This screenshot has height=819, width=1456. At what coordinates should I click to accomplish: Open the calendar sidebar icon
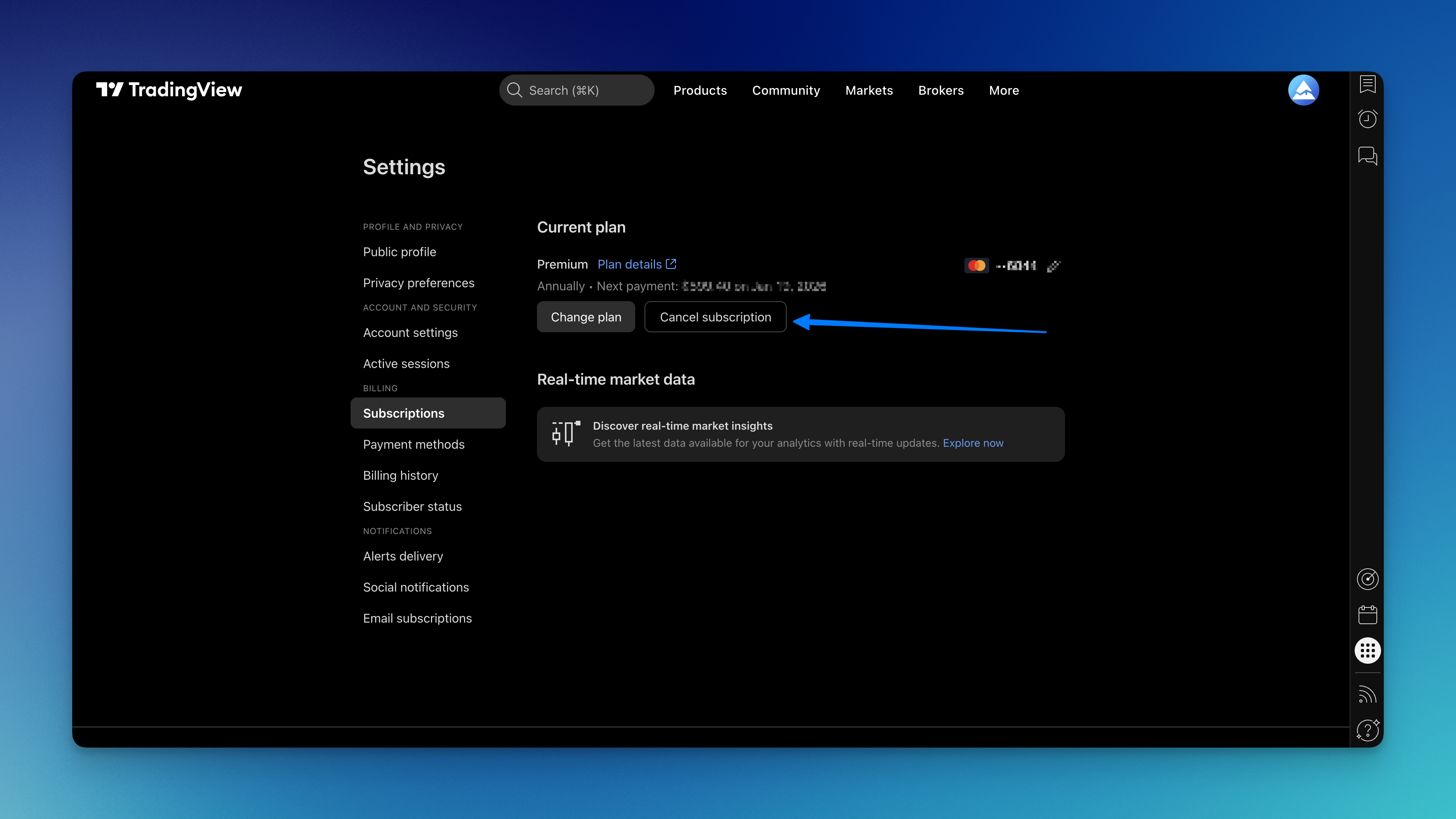click(x=1367, y=615)
